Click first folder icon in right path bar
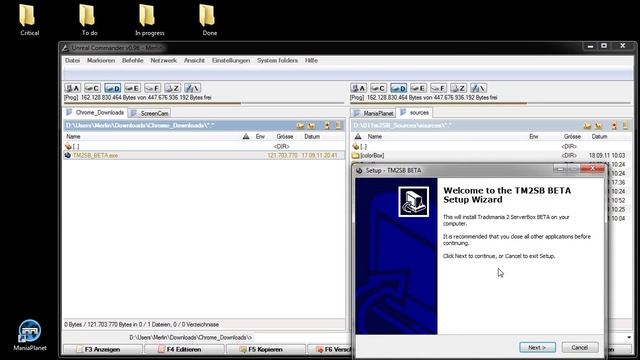This screenshot has height=360, width=640. point(587,126)
